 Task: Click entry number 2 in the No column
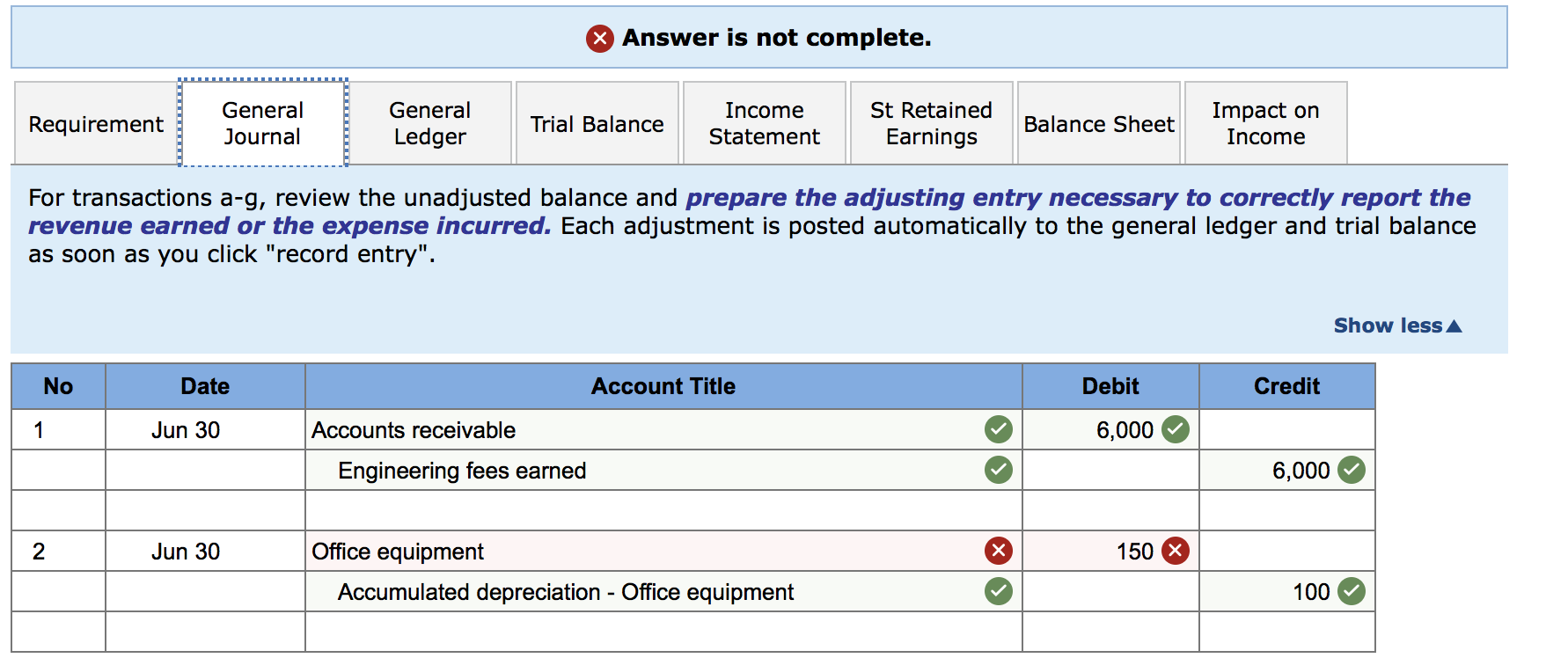point(39,552)
